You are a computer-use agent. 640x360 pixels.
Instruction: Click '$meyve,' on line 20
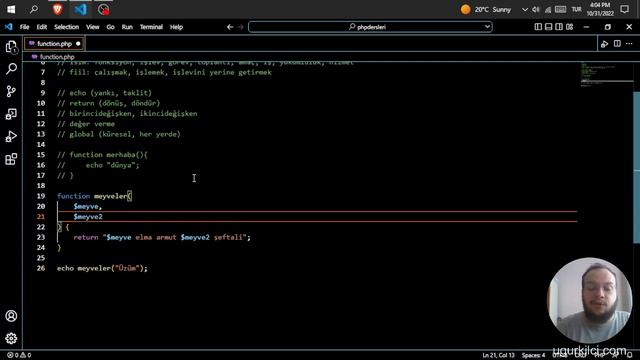point(88,207)
